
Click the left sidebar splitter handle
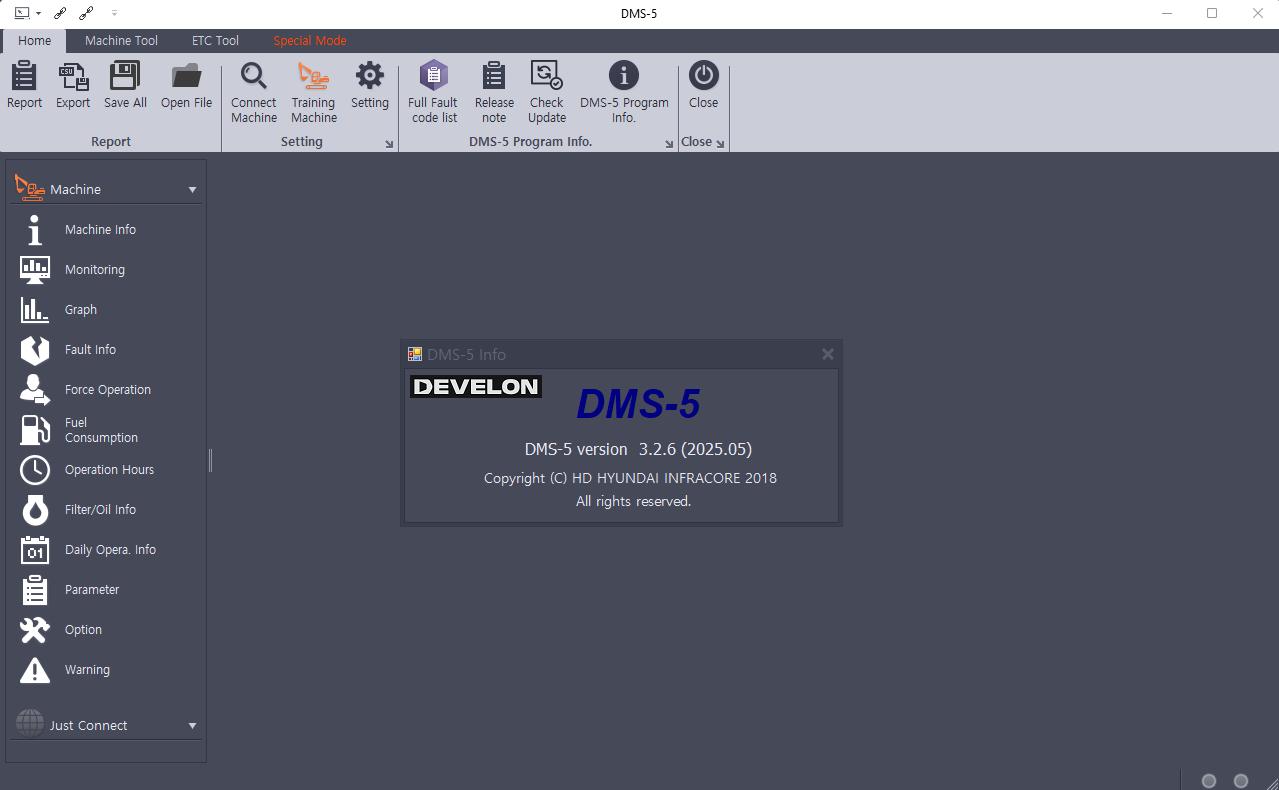click(210, 460)
